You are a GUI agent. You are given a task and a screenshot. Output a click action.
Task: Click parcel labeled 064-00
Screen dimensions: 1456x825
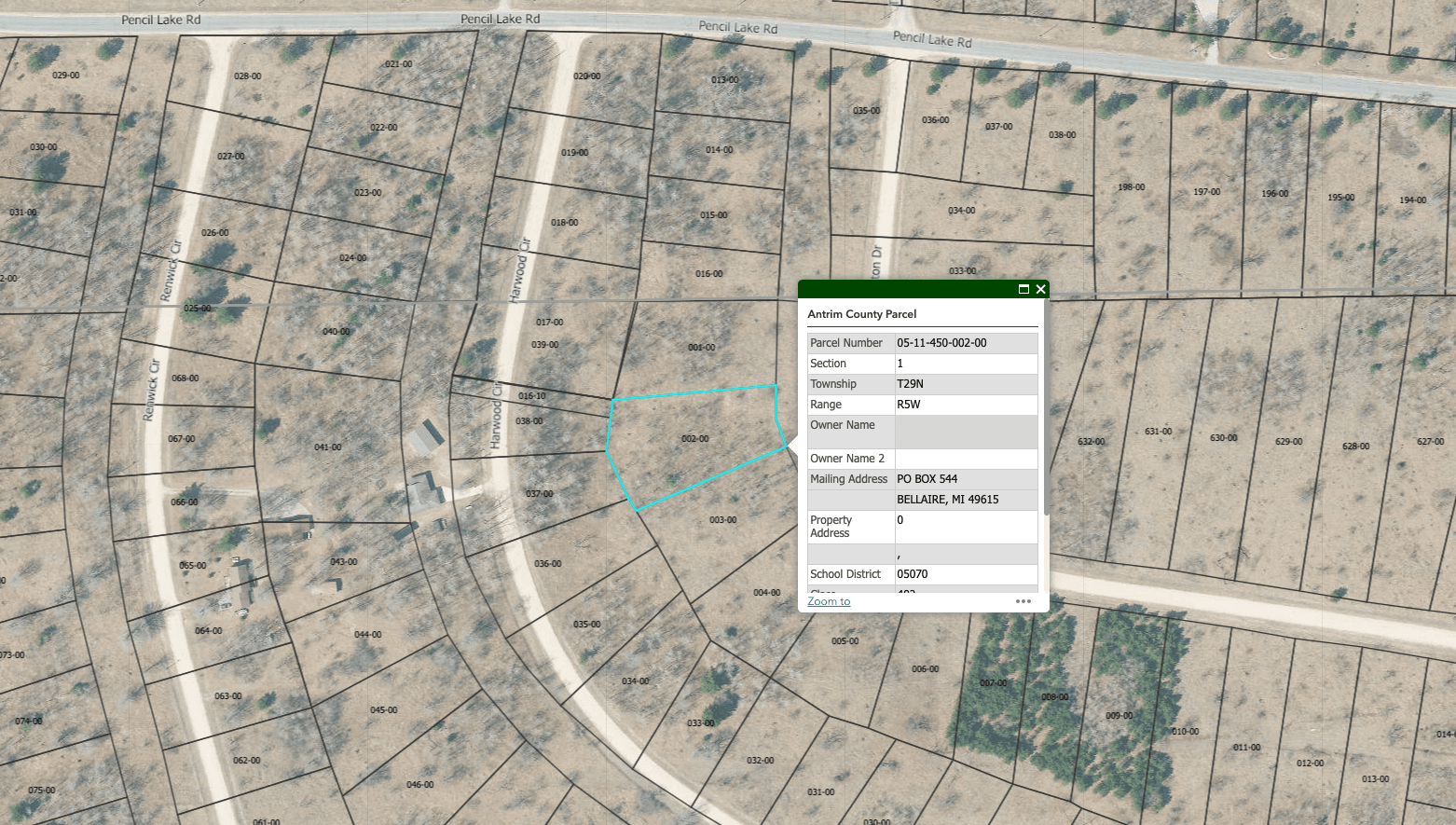click(208, 631)
